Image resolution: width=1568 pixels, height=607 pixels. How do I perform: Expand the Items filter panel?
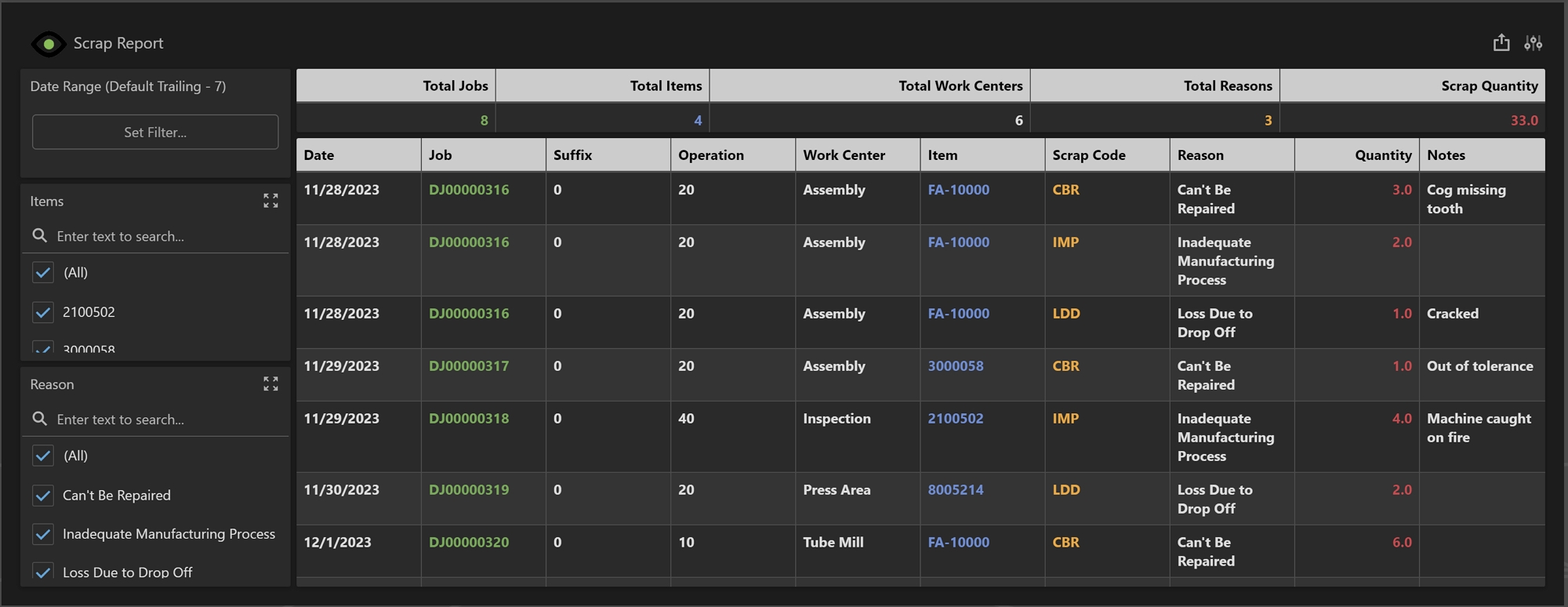click(x=270, y=202)
